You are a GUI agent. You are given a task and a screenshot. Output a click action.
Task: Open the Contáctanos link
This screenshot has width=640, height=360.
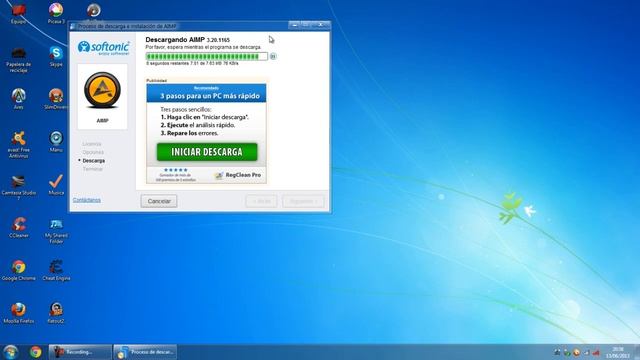click(87, 200)
